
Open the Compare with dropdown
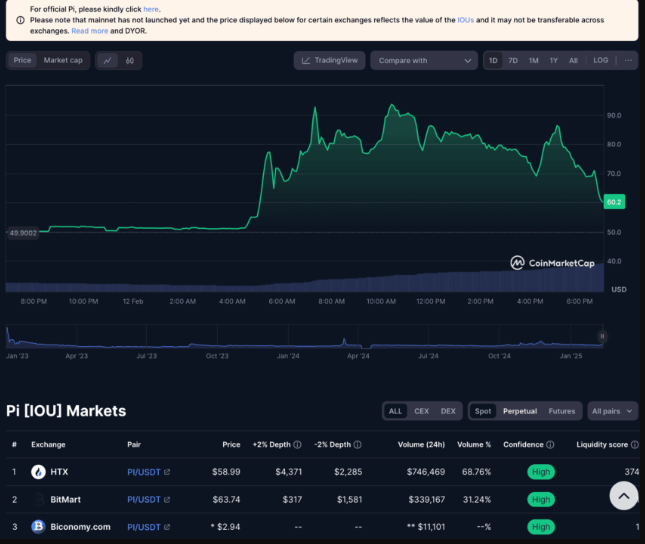pos(424,60)
